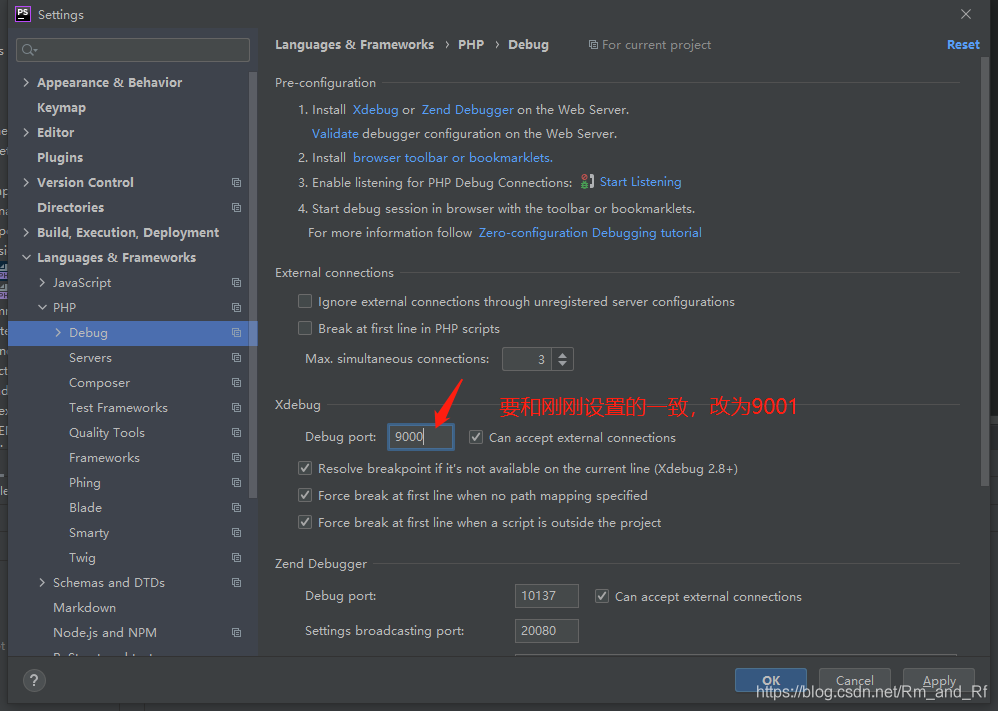Toggle Force break when script outside the project
The image size is (998, 711).
click(x=306, y=523)
